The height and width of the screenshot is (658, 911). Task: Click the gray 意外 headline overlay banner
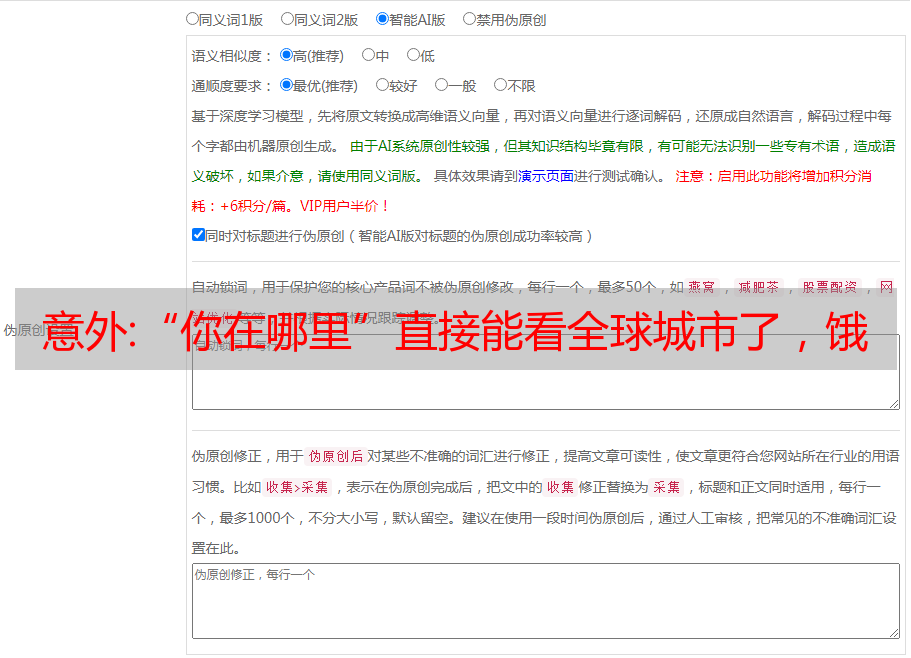click(455, 330)
